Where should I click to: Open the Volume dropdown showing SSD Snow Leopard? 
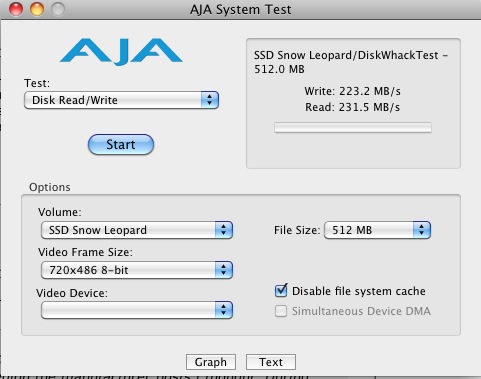point(137,230)
